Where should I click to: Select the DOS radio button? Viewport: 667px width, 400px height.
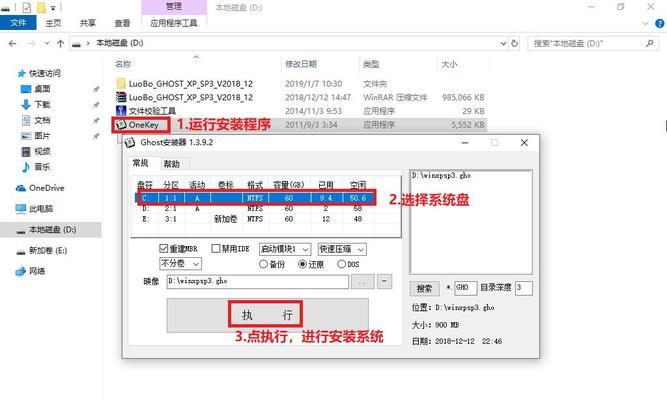coord(341,264)
